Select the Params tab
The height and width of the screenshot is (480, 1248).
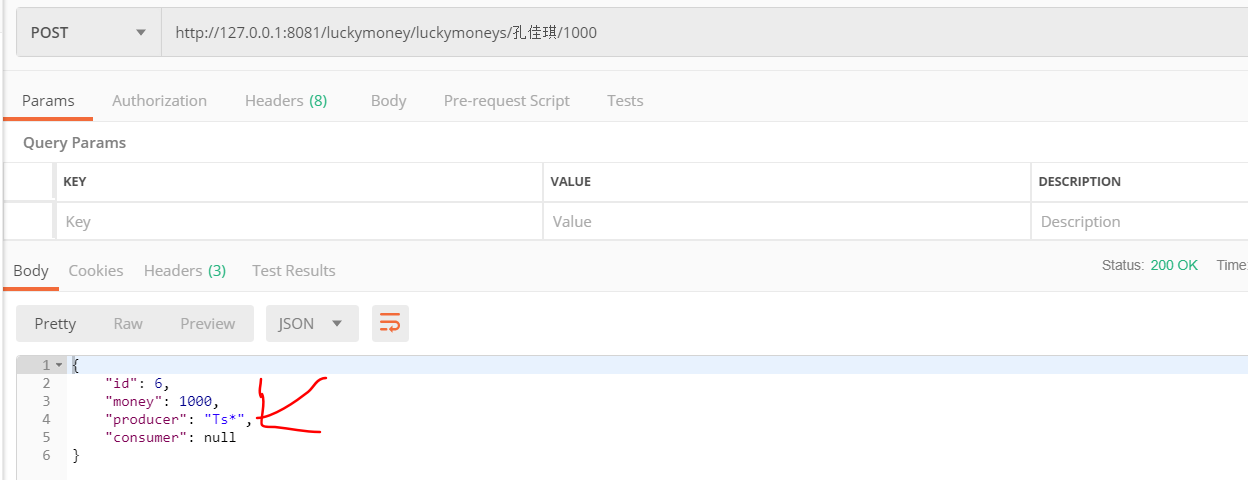(x=48, y=101)
